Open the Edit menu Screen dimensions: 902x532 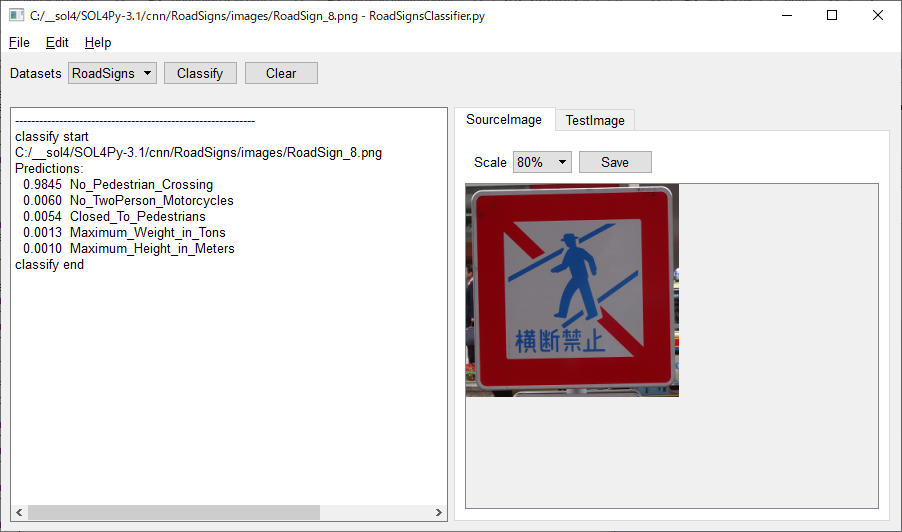57,43
